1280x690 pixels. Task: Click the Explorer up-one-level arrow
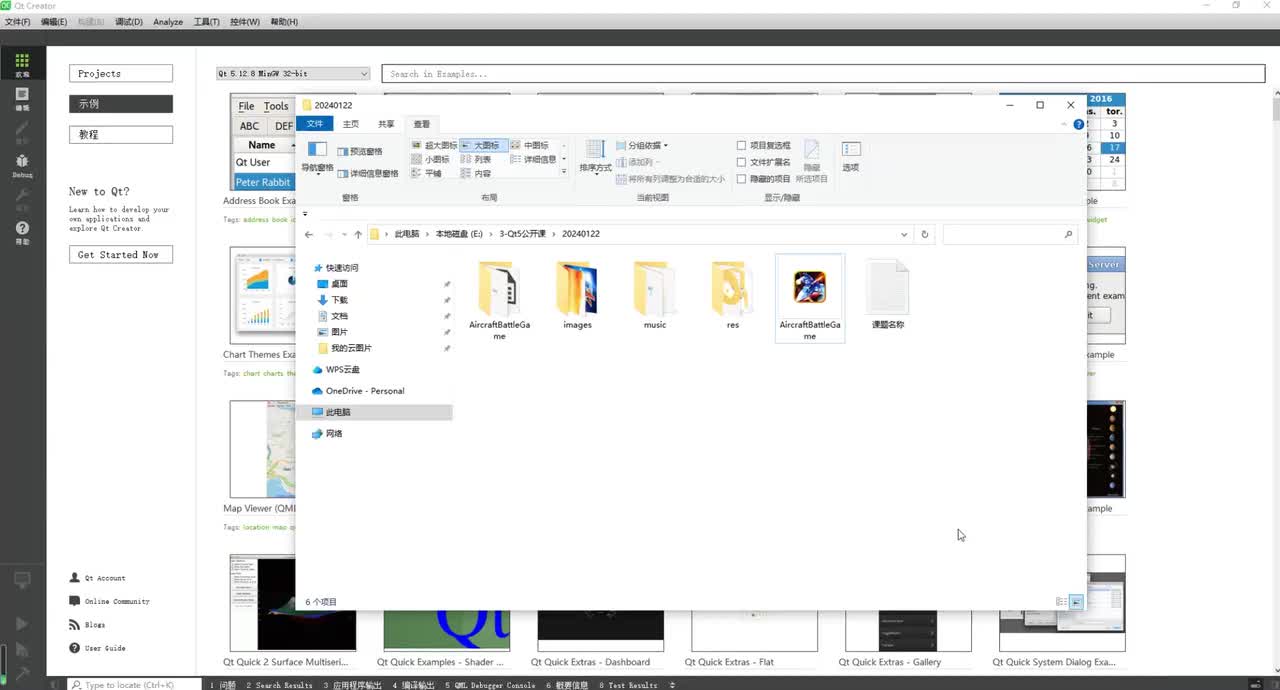[x=357, y=234]
